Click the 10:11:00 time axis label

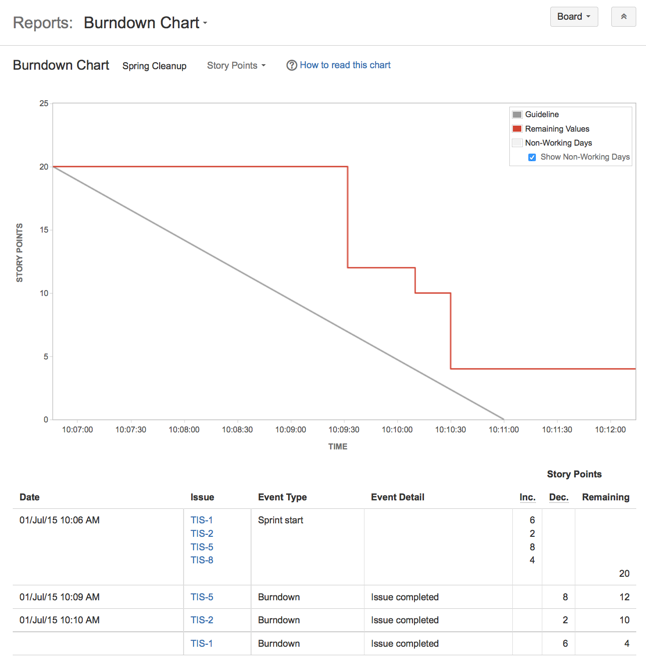click(503, 430)
